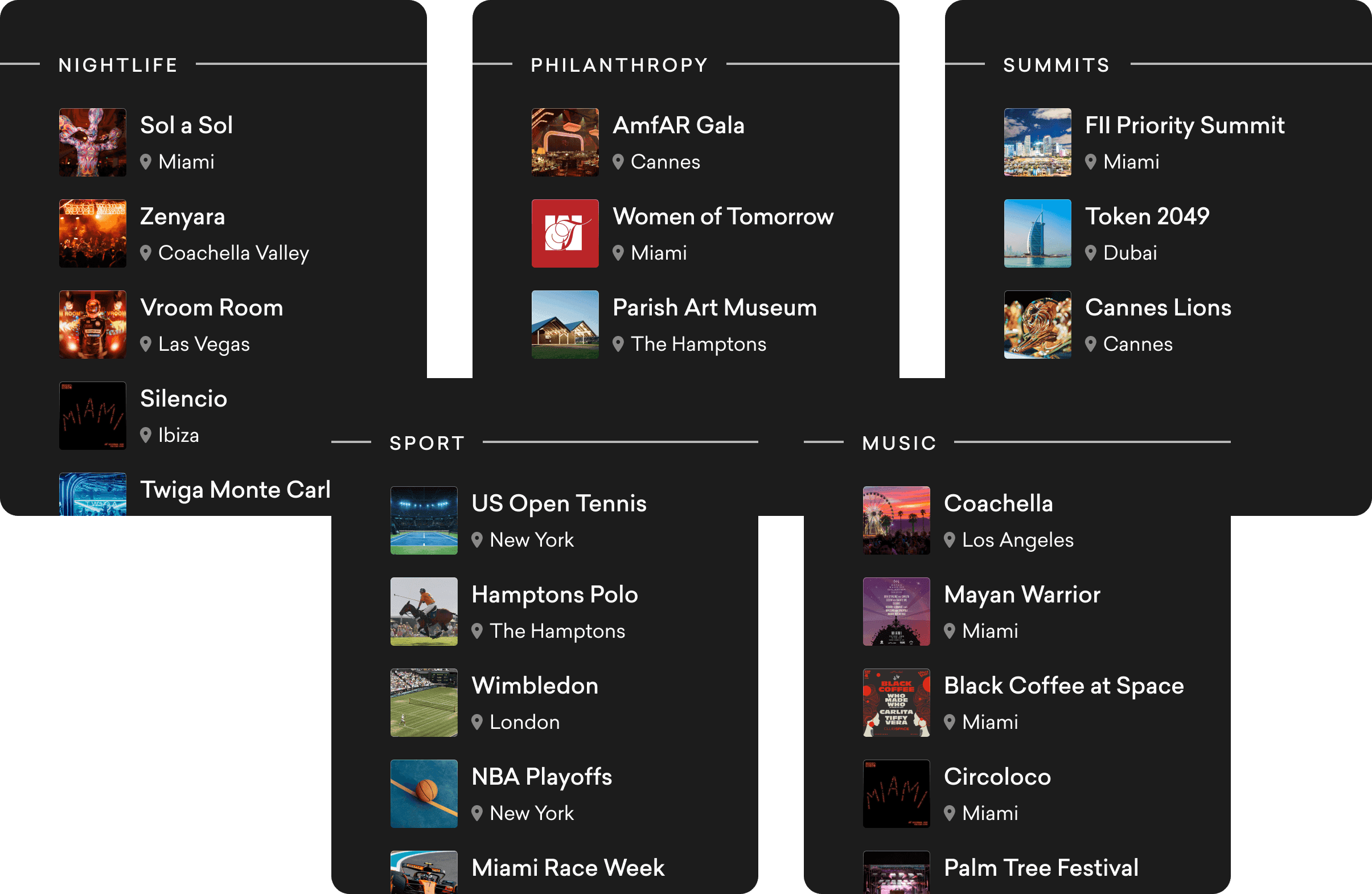This screenshot has width=1372, height=894.
Task: Select the AmfAR Gala thumbnail
Action: [x=565, y=142]
